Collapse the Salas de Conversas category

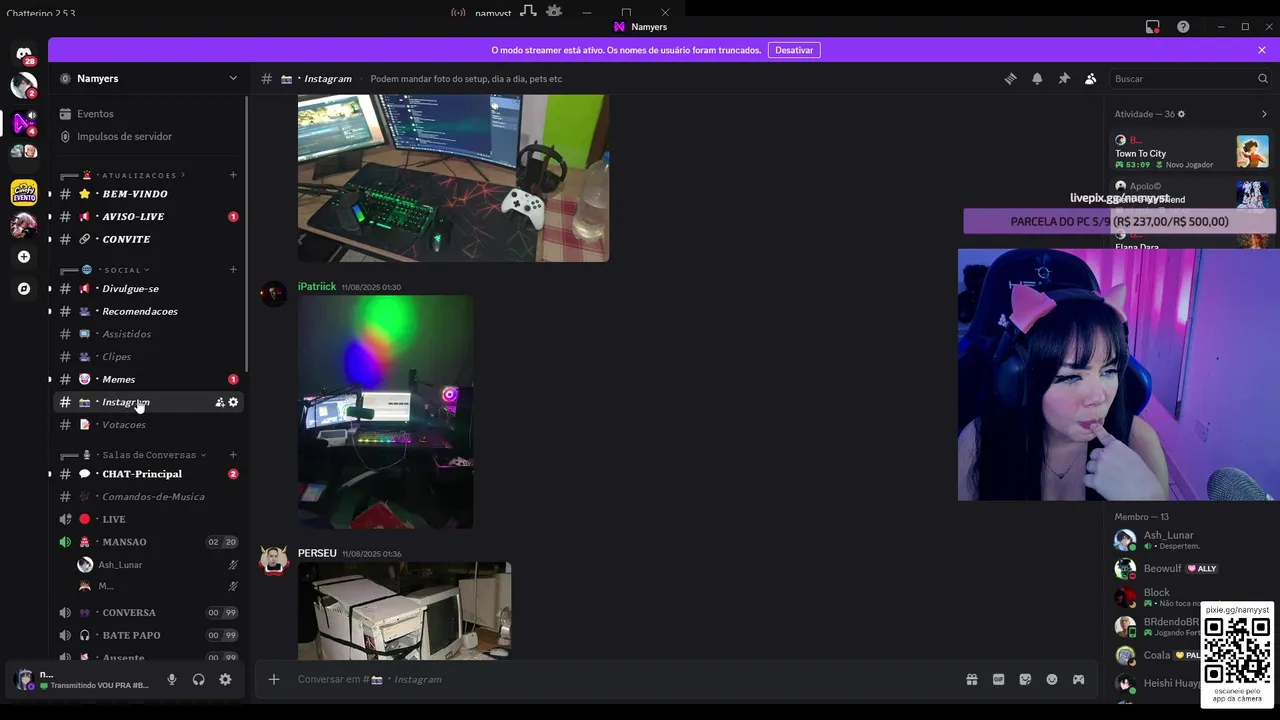pyautogui.click(x=150, y=455)
